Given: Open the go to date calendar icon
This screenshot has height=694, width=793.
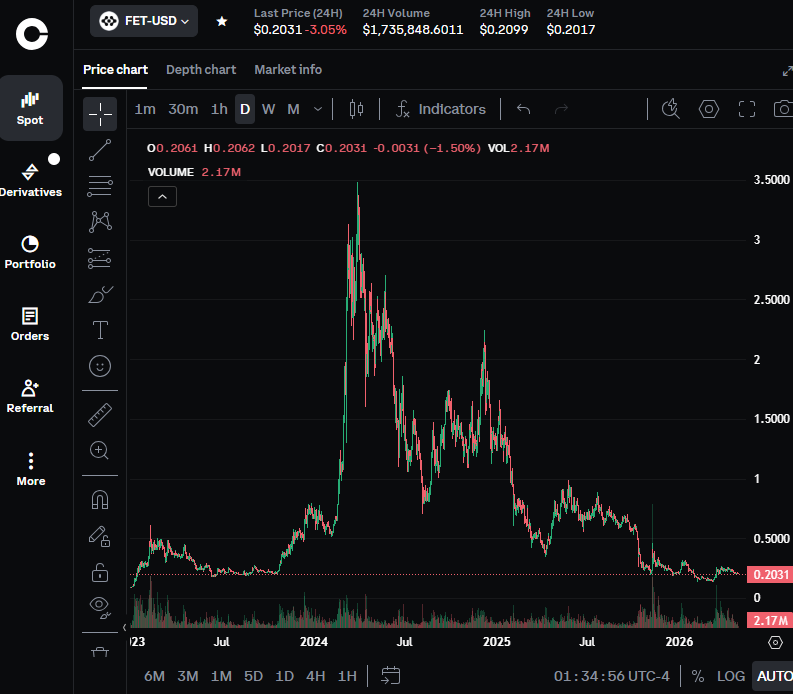Looking at the screenshot, I should point(390,676).
